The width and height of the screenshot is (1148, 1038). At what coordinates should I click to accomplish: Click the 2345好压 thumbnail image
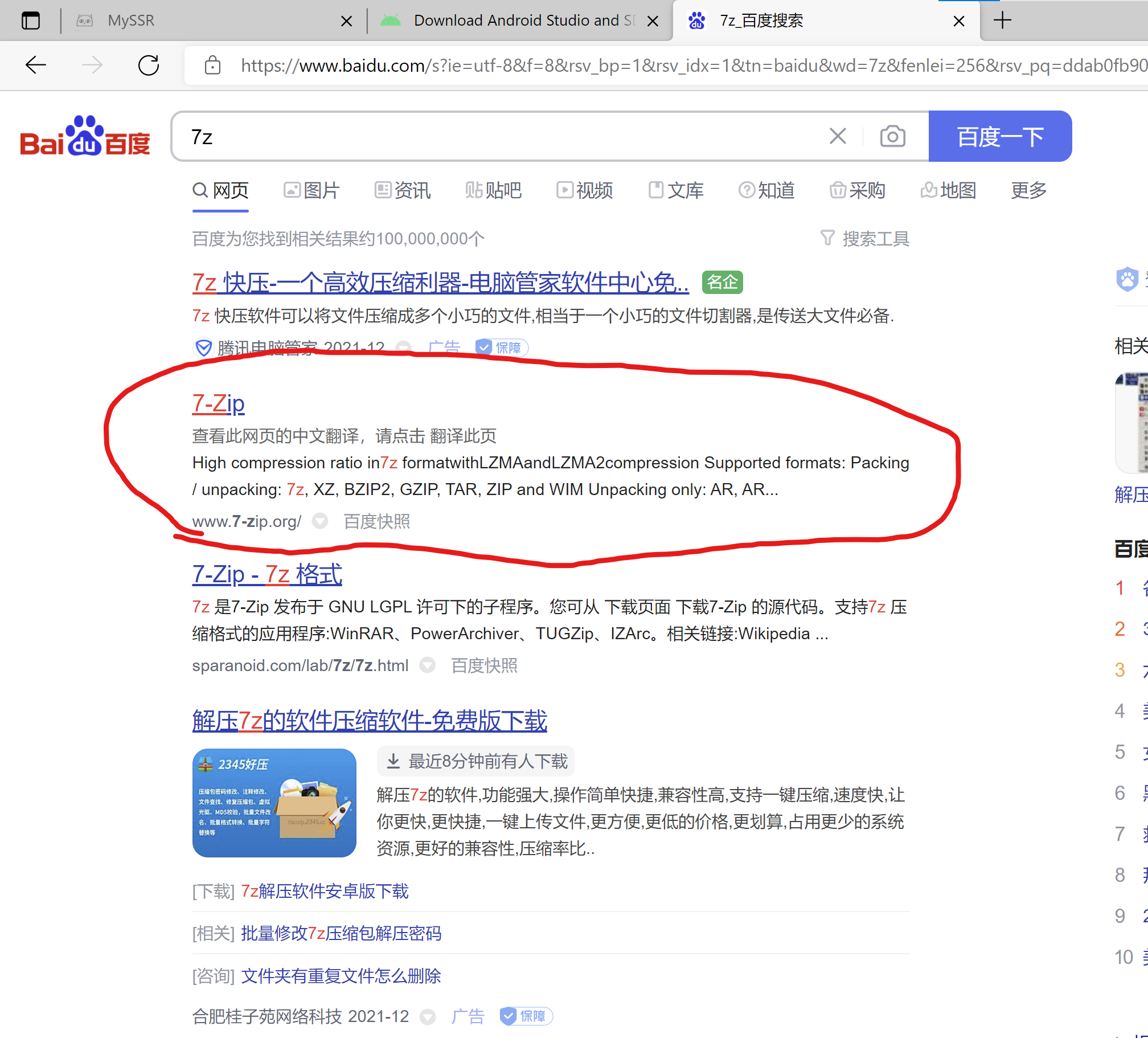[274, 803]
